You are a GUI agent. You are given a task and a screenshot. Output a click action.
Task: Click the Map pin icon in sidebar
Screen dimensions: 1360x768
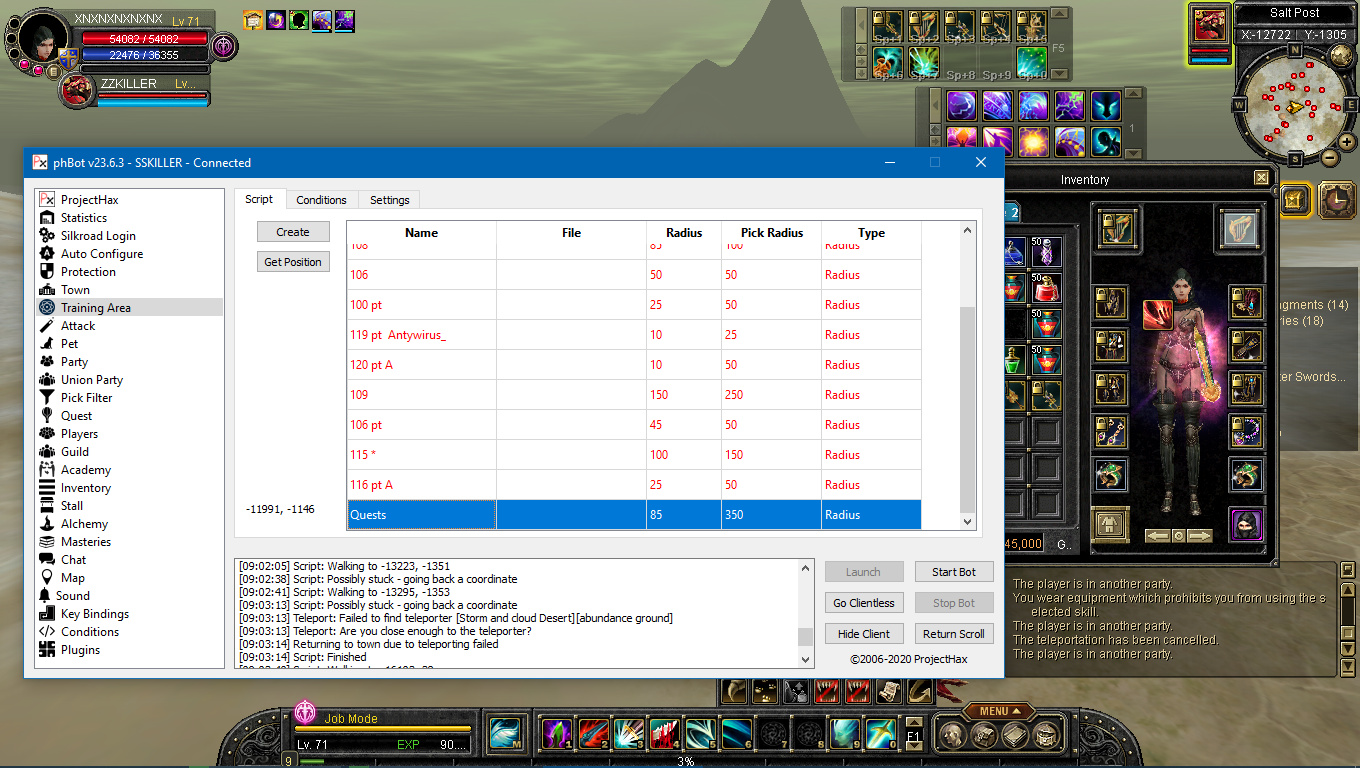(x=47, y=578)
